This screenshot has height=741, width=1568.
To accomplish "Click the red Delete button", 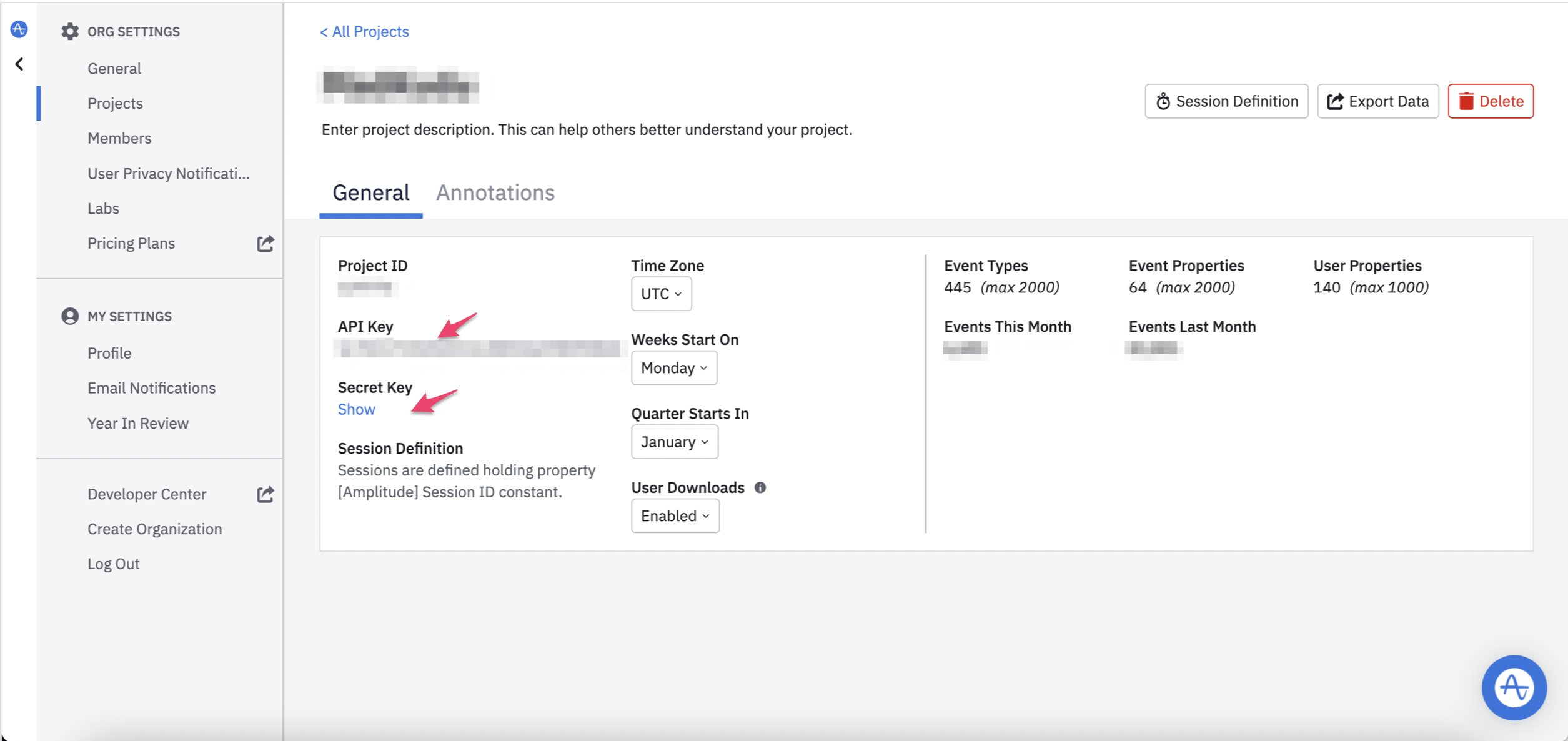I will [1491, 101].
